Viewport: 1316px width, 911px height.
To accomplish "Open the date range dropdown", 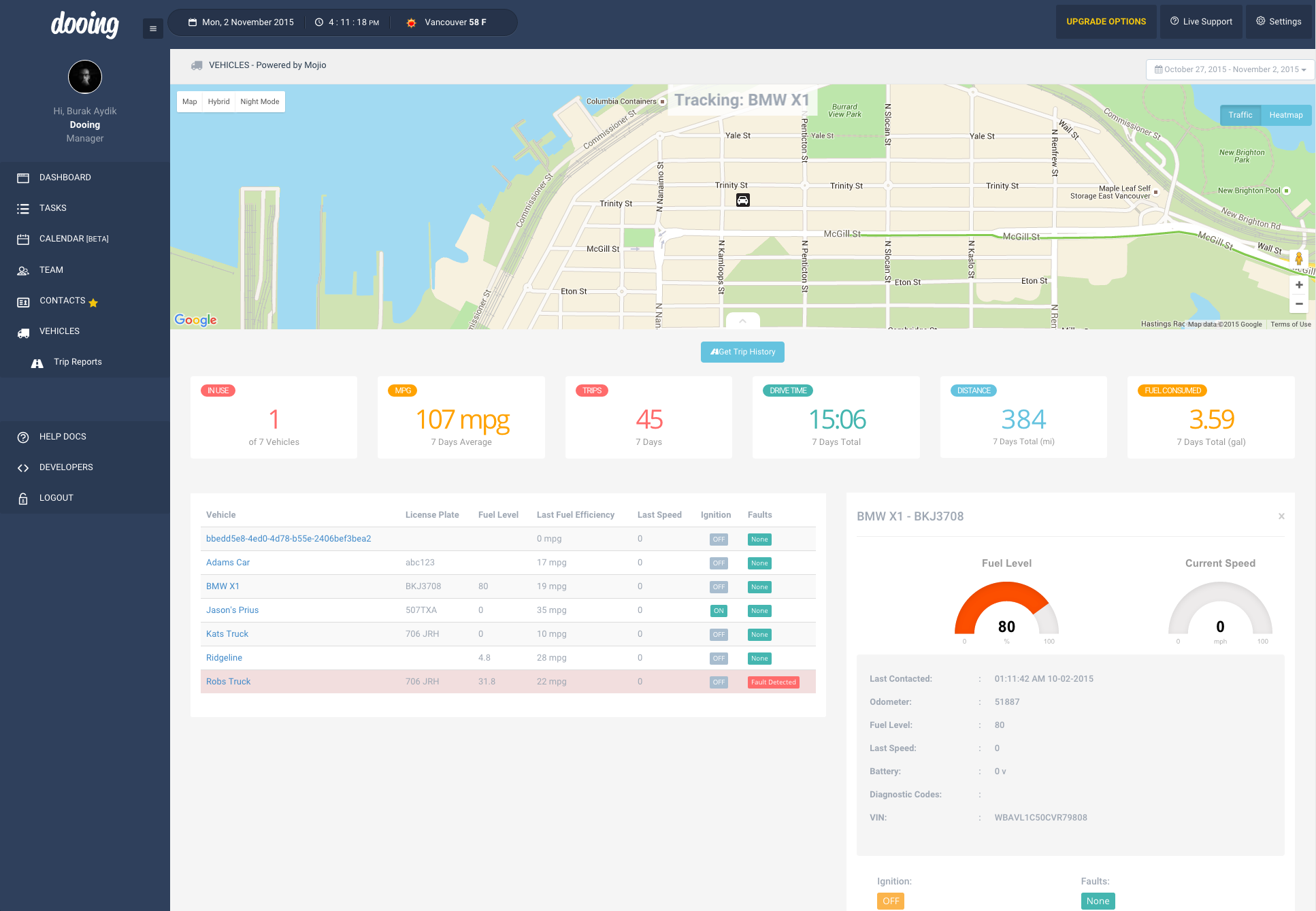I will click(x=1230, y=69).
